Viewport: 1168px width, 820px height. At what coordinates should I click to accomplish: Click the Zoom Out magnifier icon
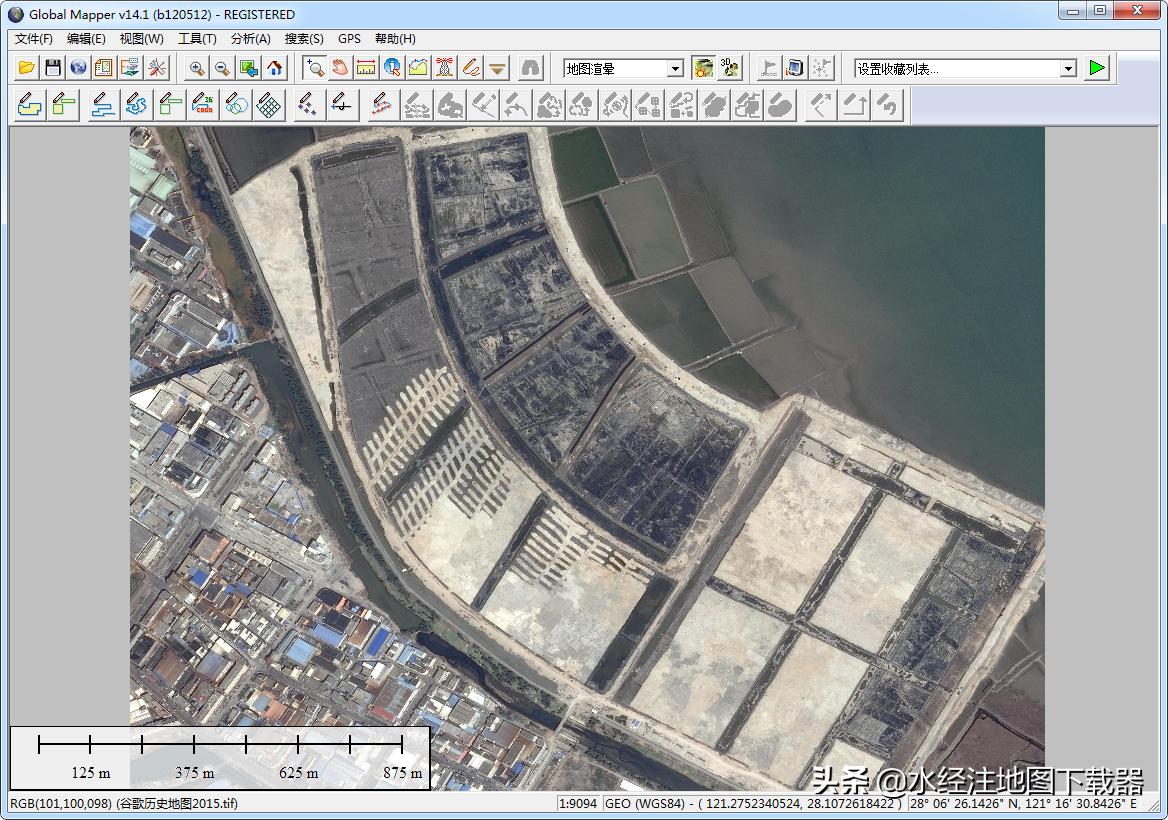tap(222, 68)
